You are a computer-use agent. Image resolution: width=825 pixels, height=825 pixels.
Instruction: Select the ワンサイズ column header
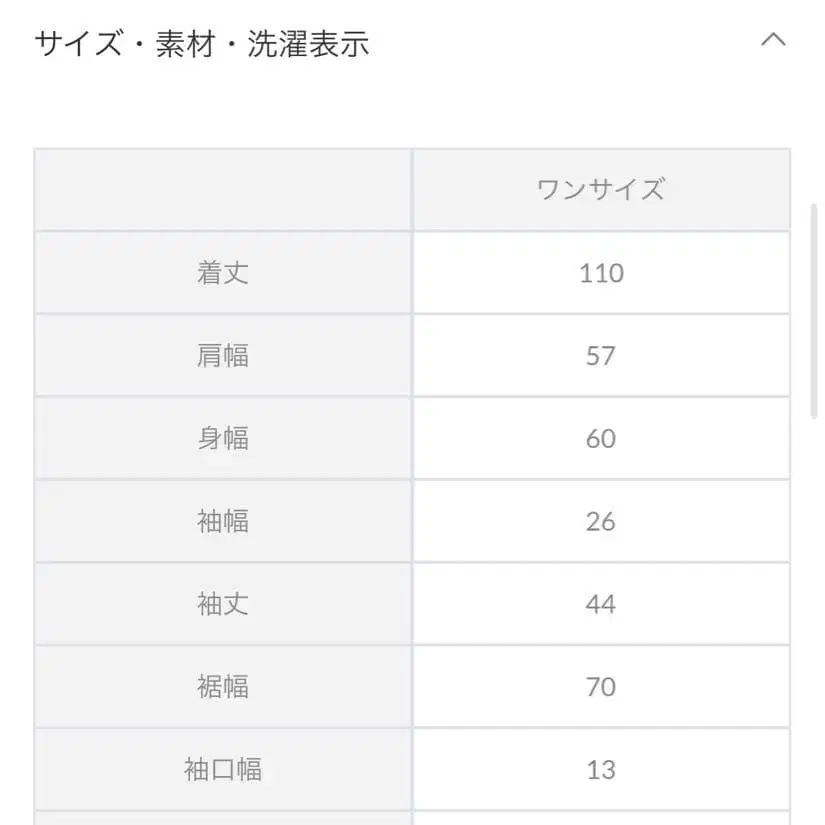(x=600, y=188)
